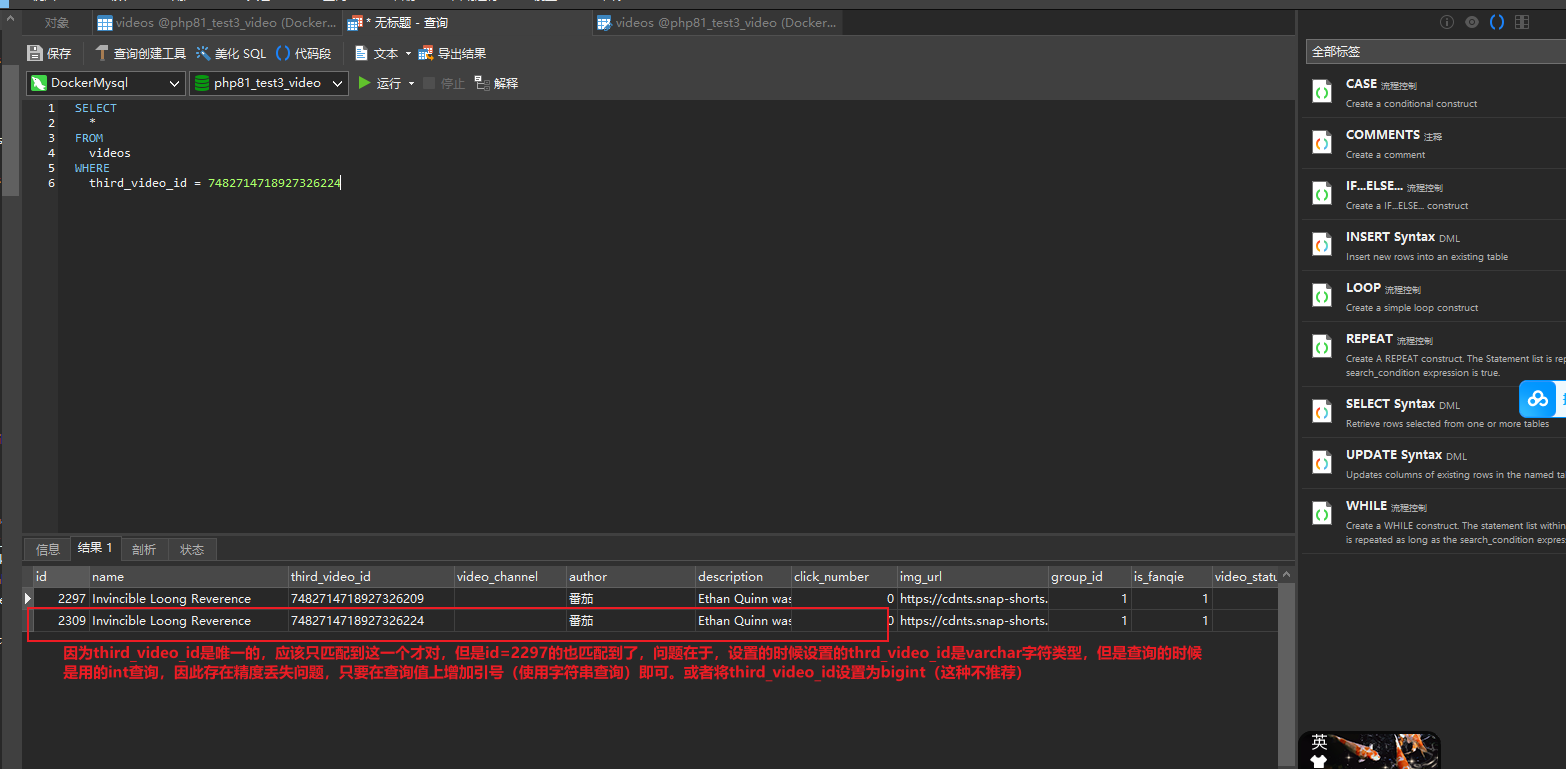Open the Query Builder tool (查询创建工具)
This screenshot has height=769, width=1566.
141,53
